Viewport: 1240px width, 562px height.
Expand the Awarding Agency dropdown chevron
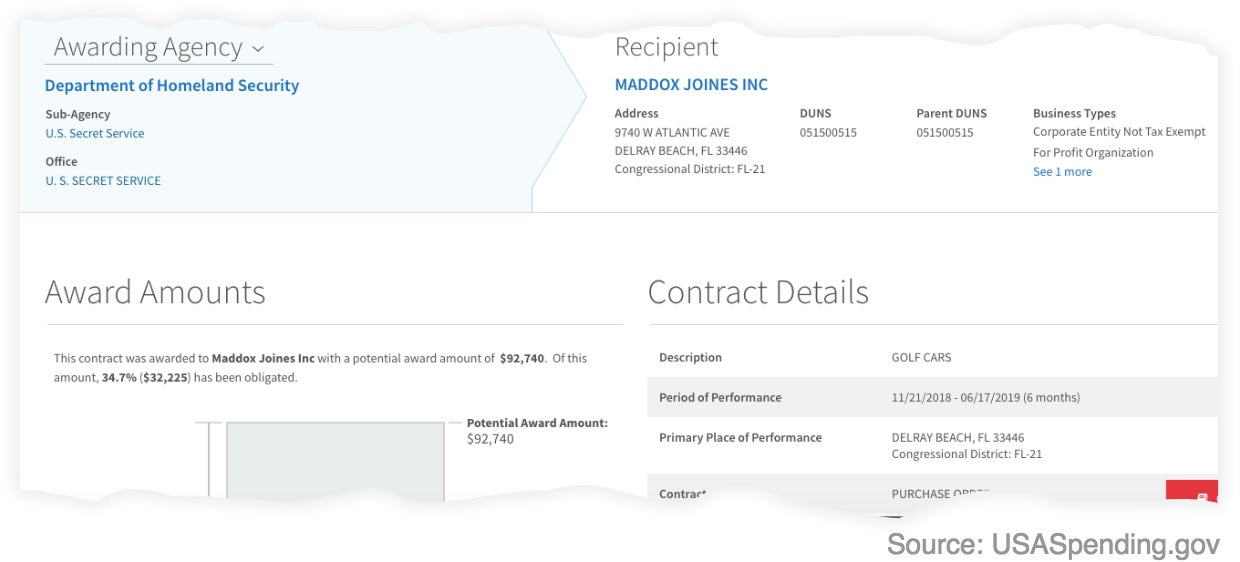[x=258, y=49]
